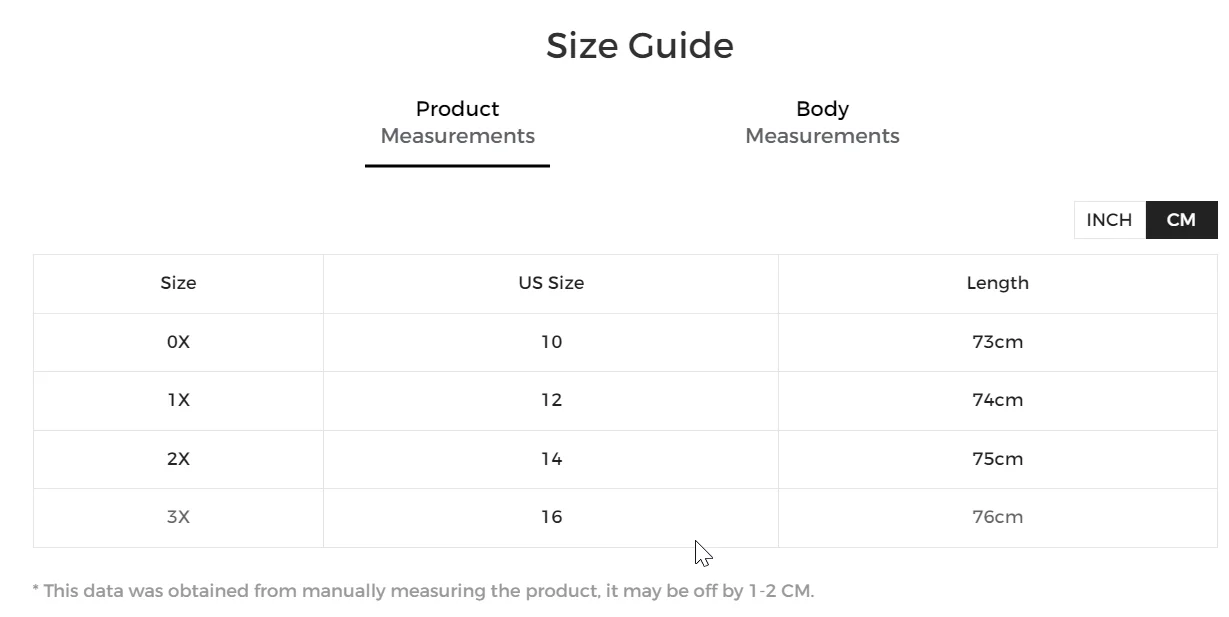Click the Size Guide heading
Viewport: 1229px width, 617px height.
[639, 46]
